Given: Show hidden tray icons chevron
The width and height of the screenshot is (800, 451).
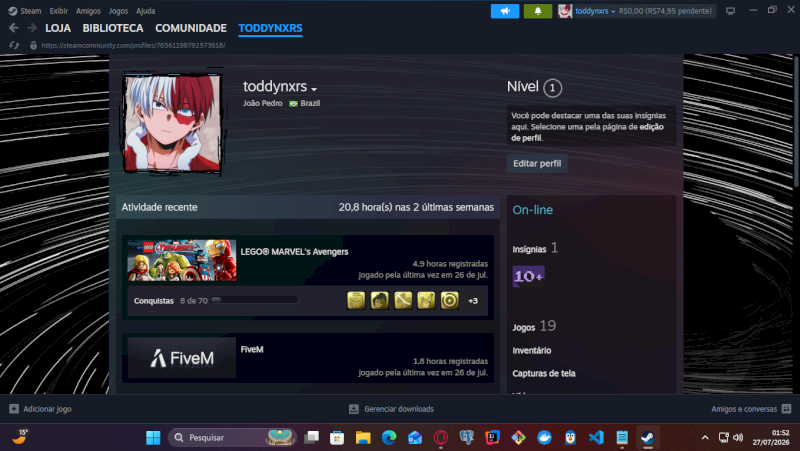Looking at the screenshot, I should pyautogui.click(x=705, y=437).
